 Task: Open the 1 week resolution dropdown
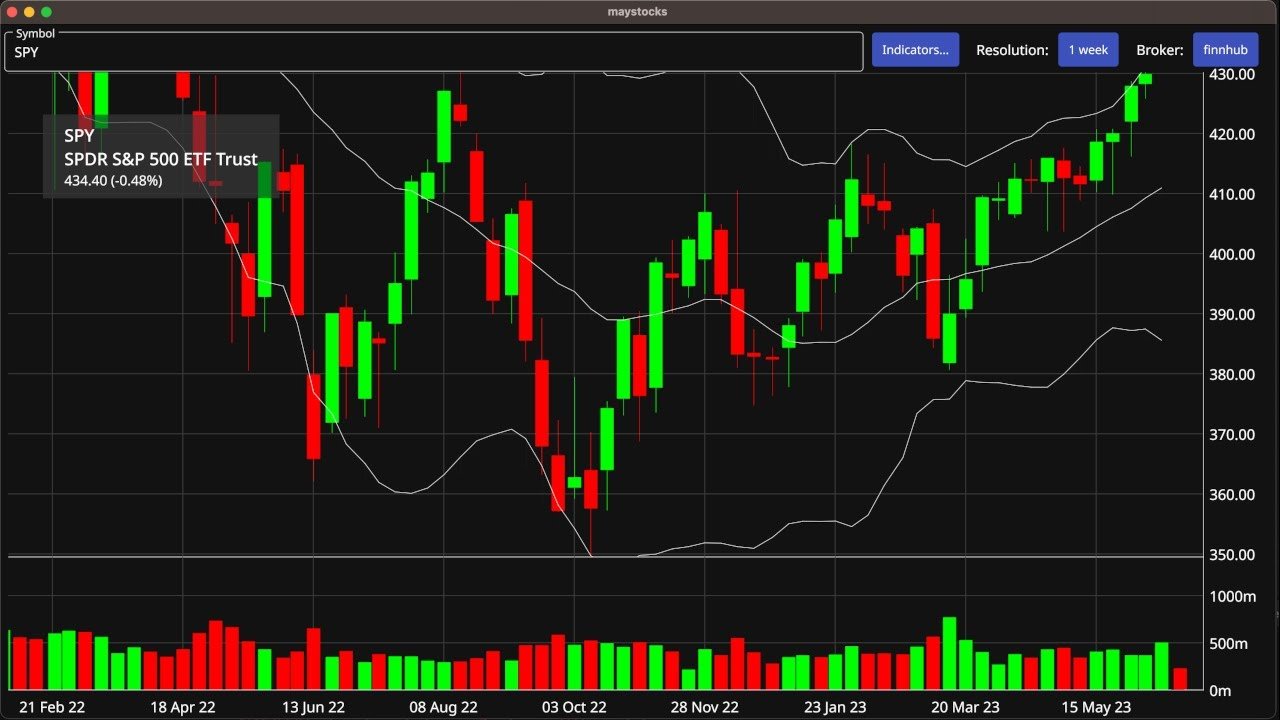click(x=1088, y=50)
